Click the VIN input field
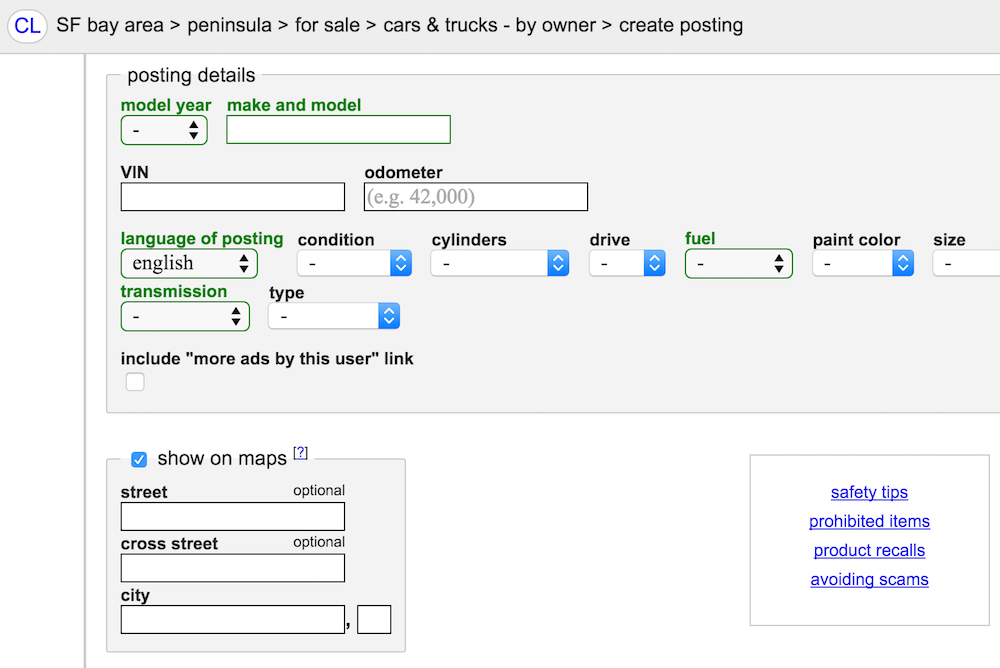 233,197
